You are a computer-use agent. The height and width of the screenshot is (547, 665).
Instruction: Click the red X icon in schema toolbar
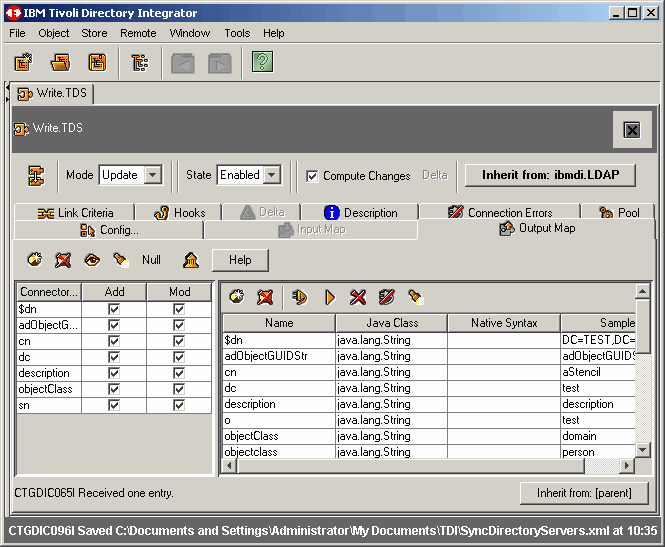point(358,297)
